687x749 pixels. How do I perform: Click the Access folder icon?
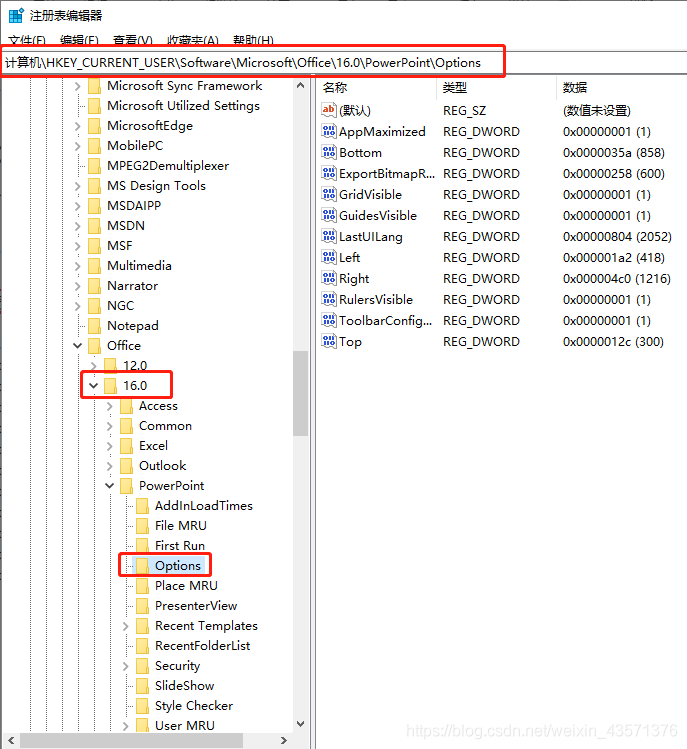(127, 406)
